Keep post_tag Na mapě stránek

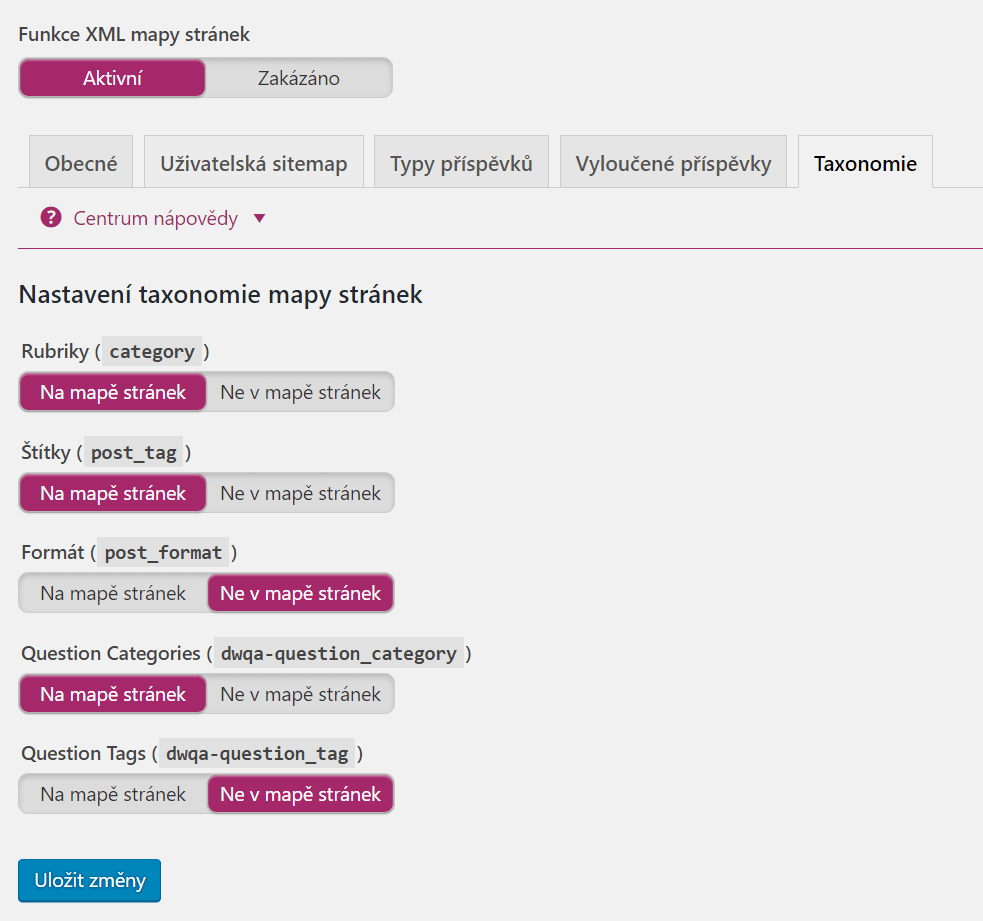click(113, 493)
